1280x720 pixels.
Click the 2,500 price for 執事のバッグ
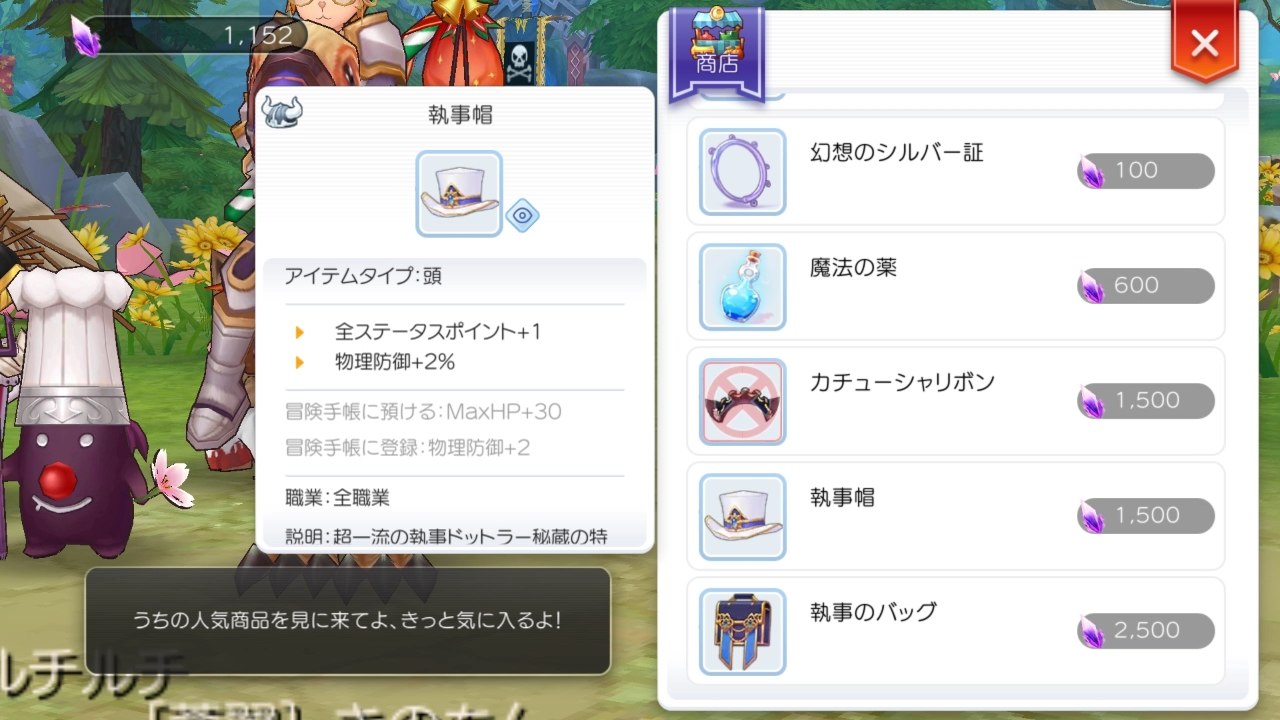(x=1146, y=631)
